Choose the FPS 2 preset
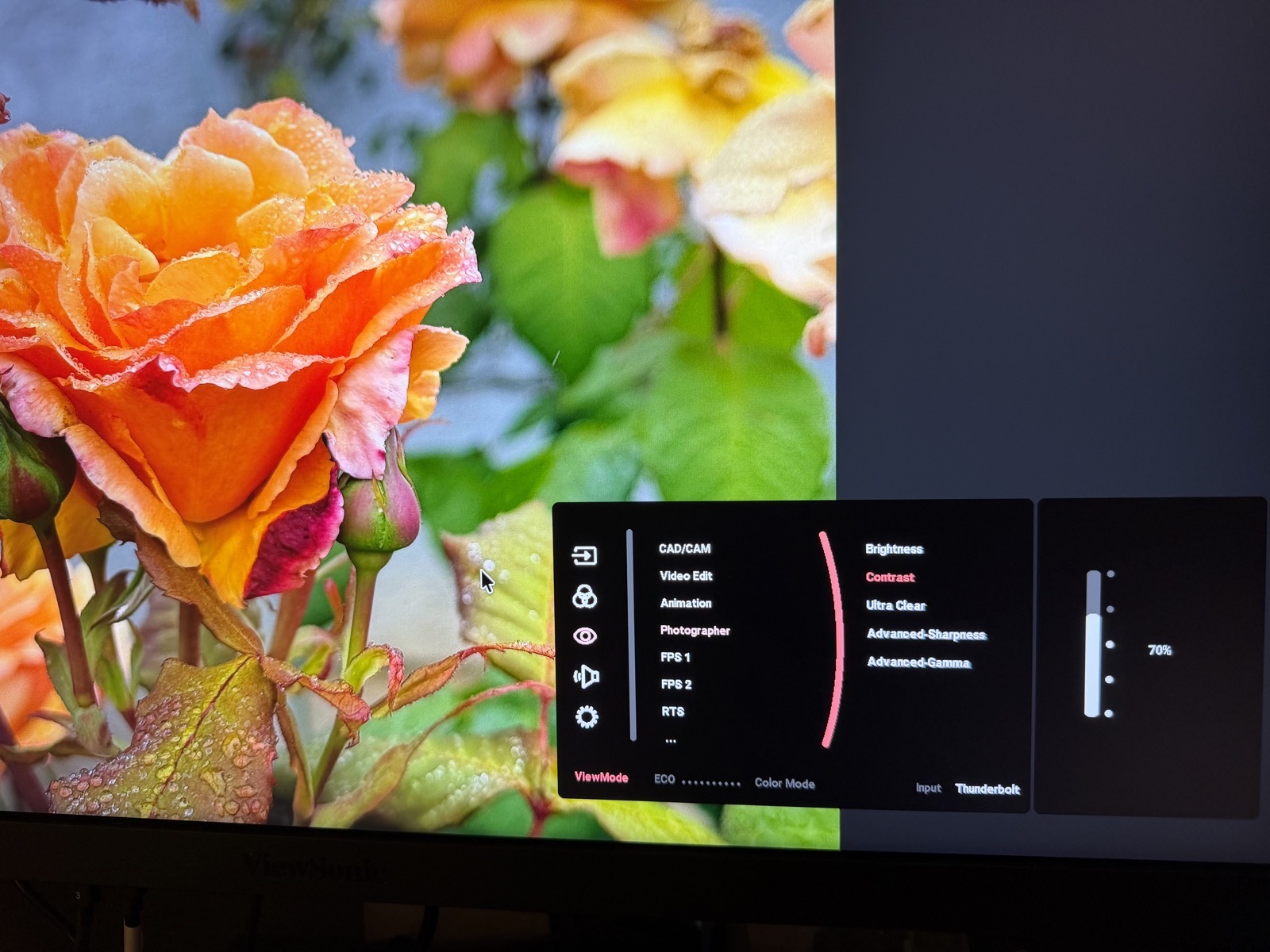 click(x=676, y=684)
